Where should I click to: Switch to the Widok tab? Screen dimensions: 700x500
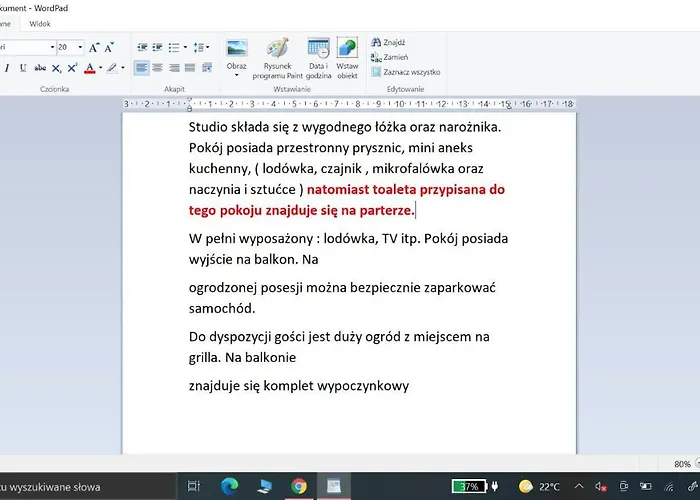click(40, 24)
